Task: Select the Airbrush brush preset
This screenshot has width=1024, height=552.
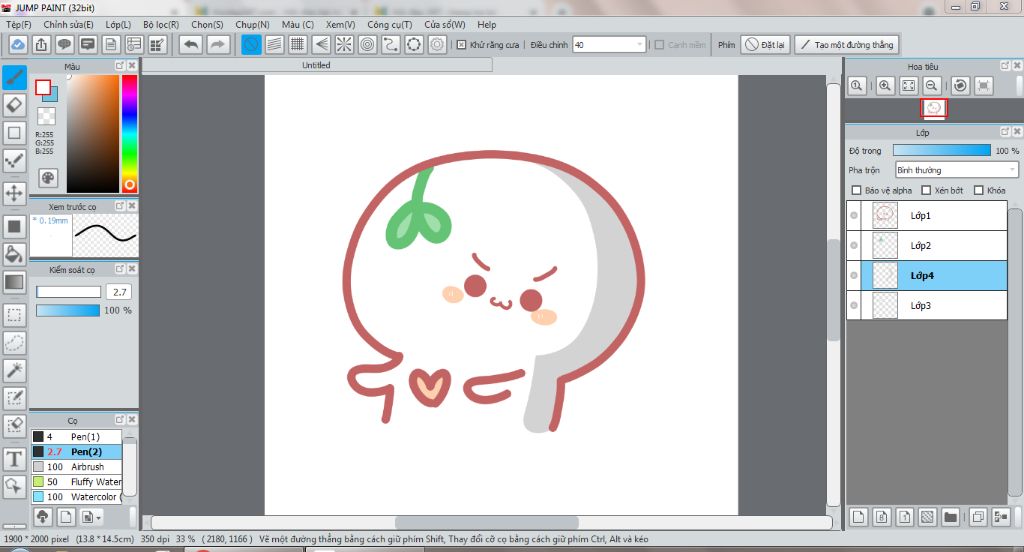Action: click(77, 466)
